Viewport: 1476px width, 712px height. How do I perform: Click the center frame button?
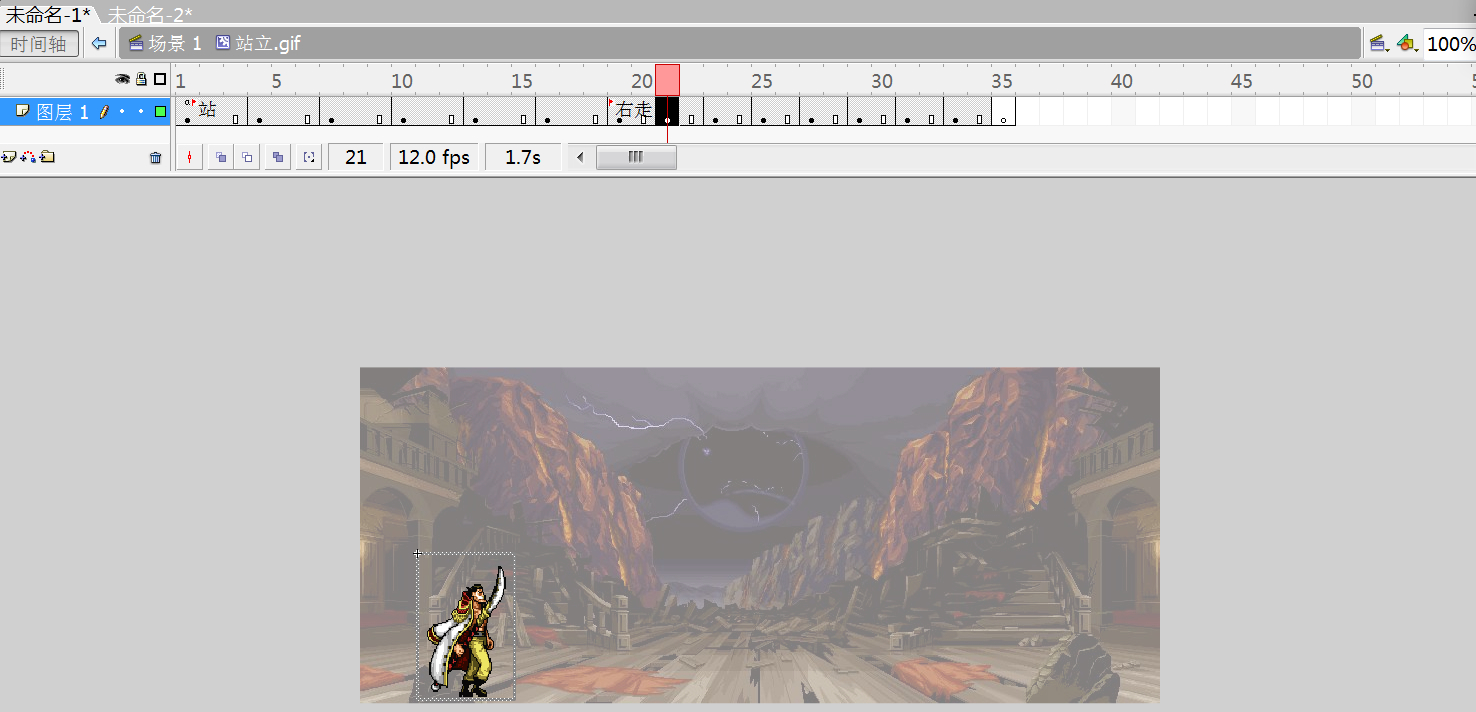click(x=189, y=157)
